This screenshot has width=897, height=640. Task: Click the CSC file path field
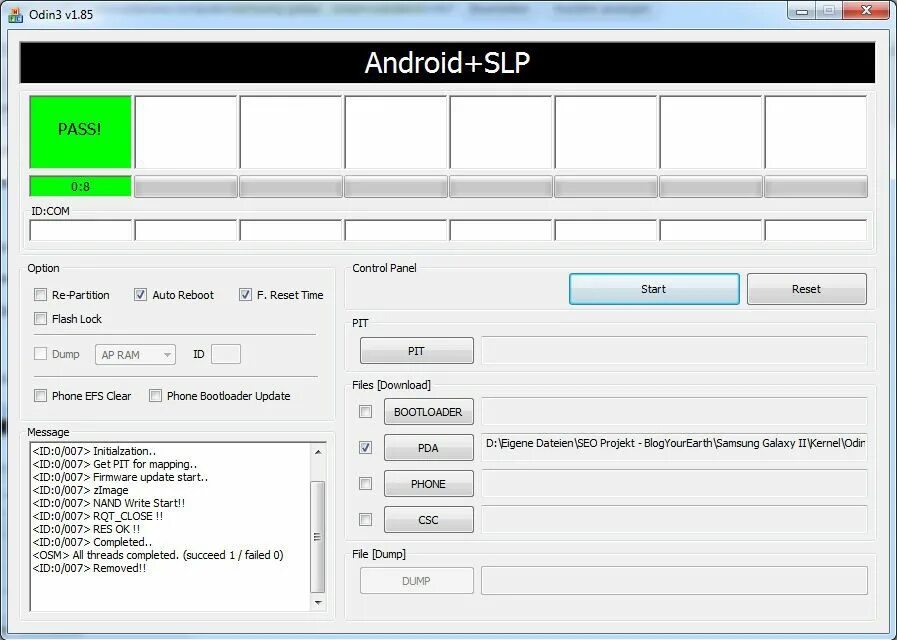[674, 520]
